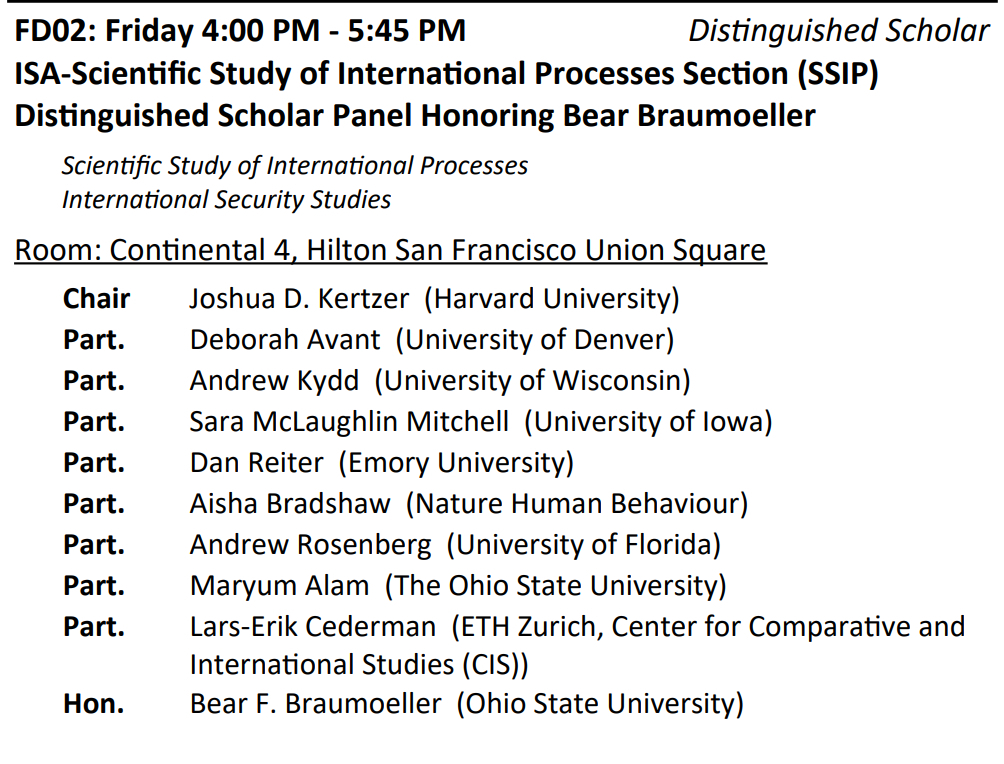Viewport: 1004px width, 764px height.
Task: Select honoree Bear F. Braumoeller
Action: coord(315,703)
